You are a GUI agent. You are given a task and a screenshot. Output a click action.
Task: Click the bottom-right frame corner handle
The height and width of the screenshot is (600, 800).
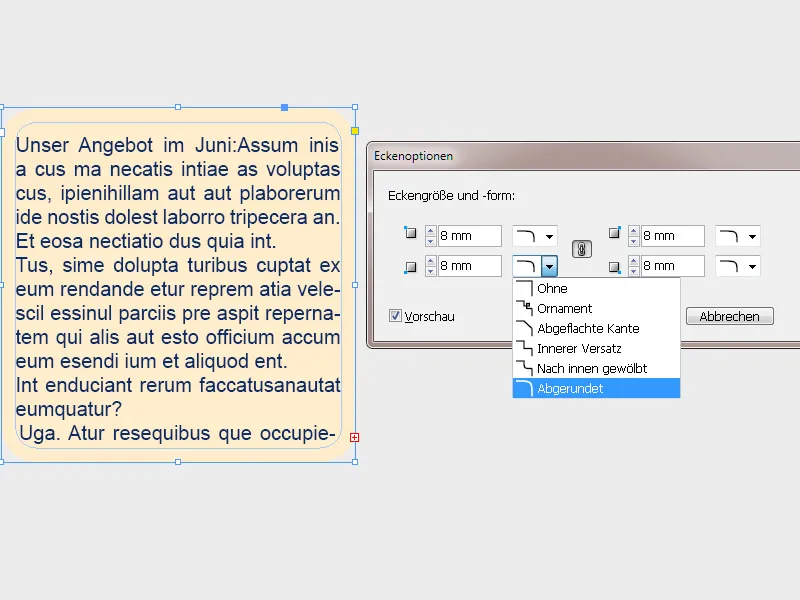[x=355, y=462]
